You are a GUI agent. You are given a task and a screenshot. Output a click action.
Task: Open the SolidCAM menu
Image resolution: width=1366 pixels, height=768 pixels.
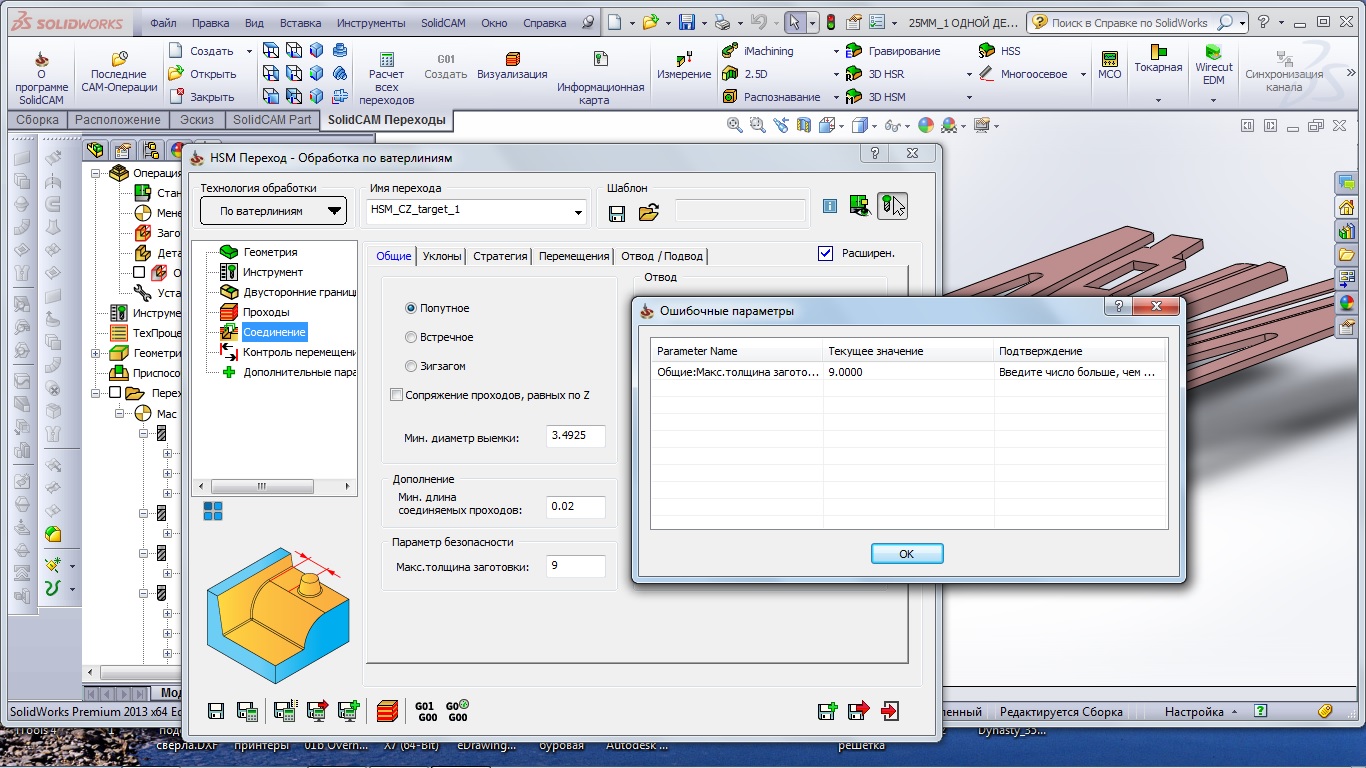click(445, 23)
